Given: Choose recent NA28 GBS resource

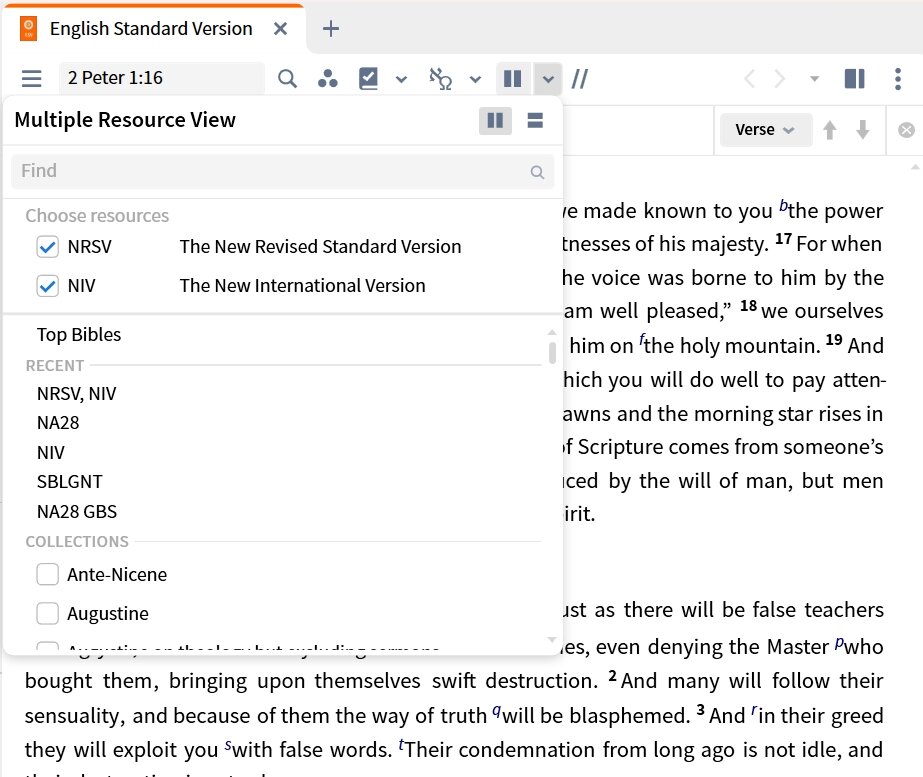Looking at the screenshot, I should tap(77, 511).
